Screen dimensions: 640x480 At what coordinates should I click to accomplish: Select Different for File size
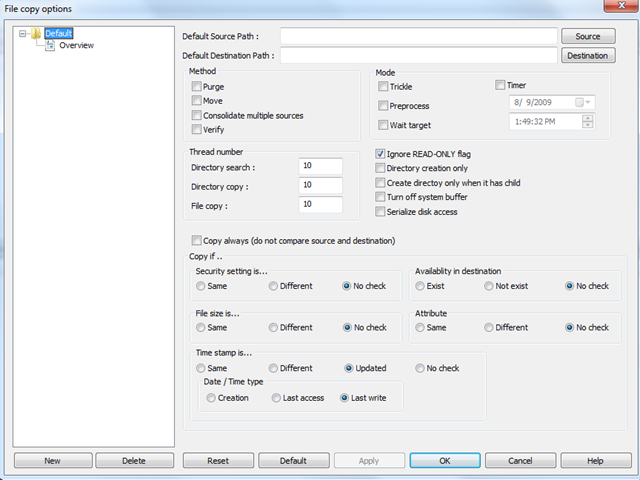274,327
